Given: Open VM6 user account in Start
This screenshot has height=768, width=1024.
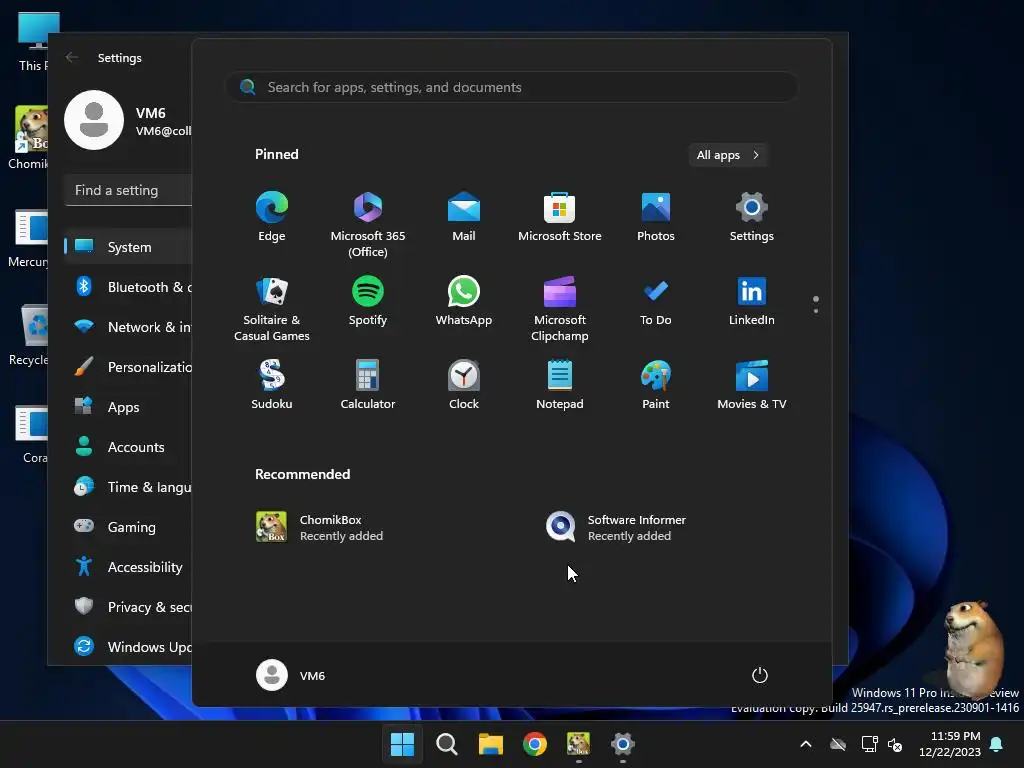Looking at the screenshot, I should [x=291, y=675].
